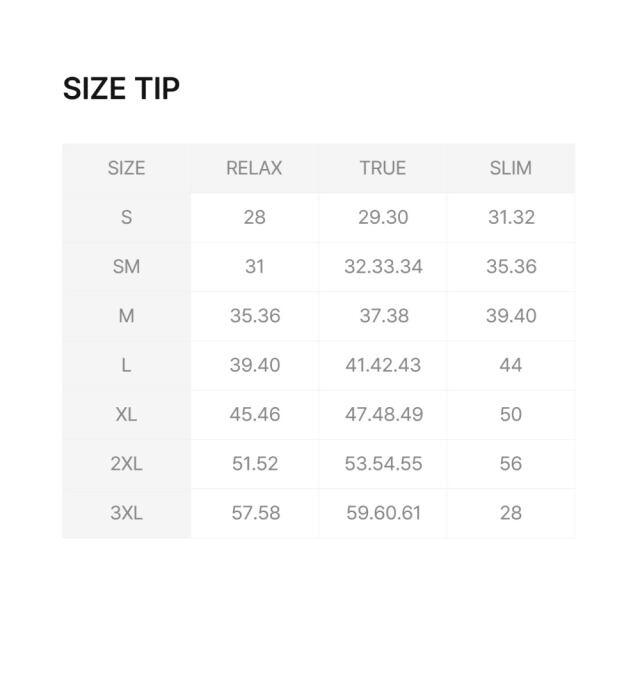The height and width of the screenshot is (695, 640).
Task: Click the 37.38 value for size M
Action: click(383, 316)
